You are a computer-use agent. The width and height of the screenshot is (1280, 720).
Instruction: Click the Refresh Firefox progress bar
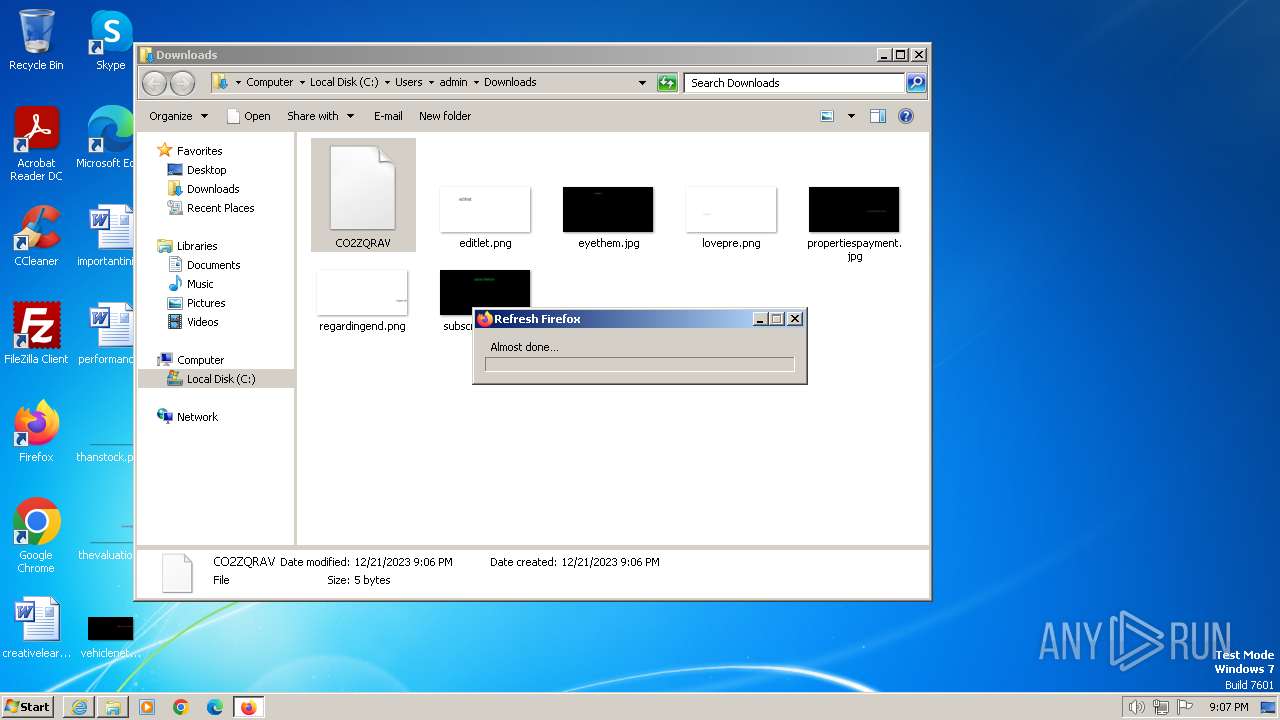tap(640, 365)
